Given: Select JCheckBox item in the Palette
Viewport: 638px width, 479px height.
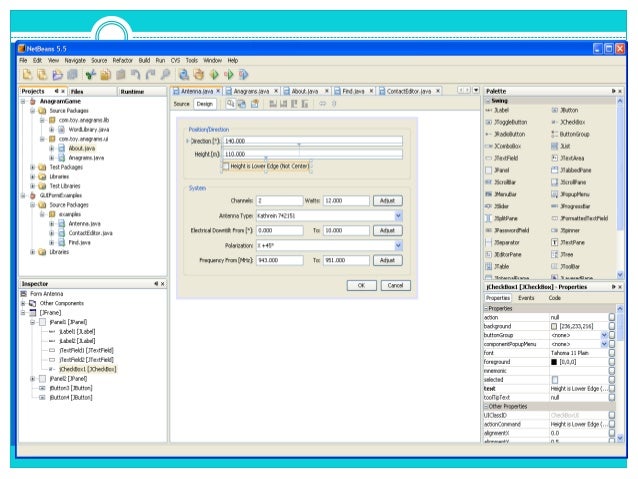Looking at the screenshot, I should click(571, 121).
